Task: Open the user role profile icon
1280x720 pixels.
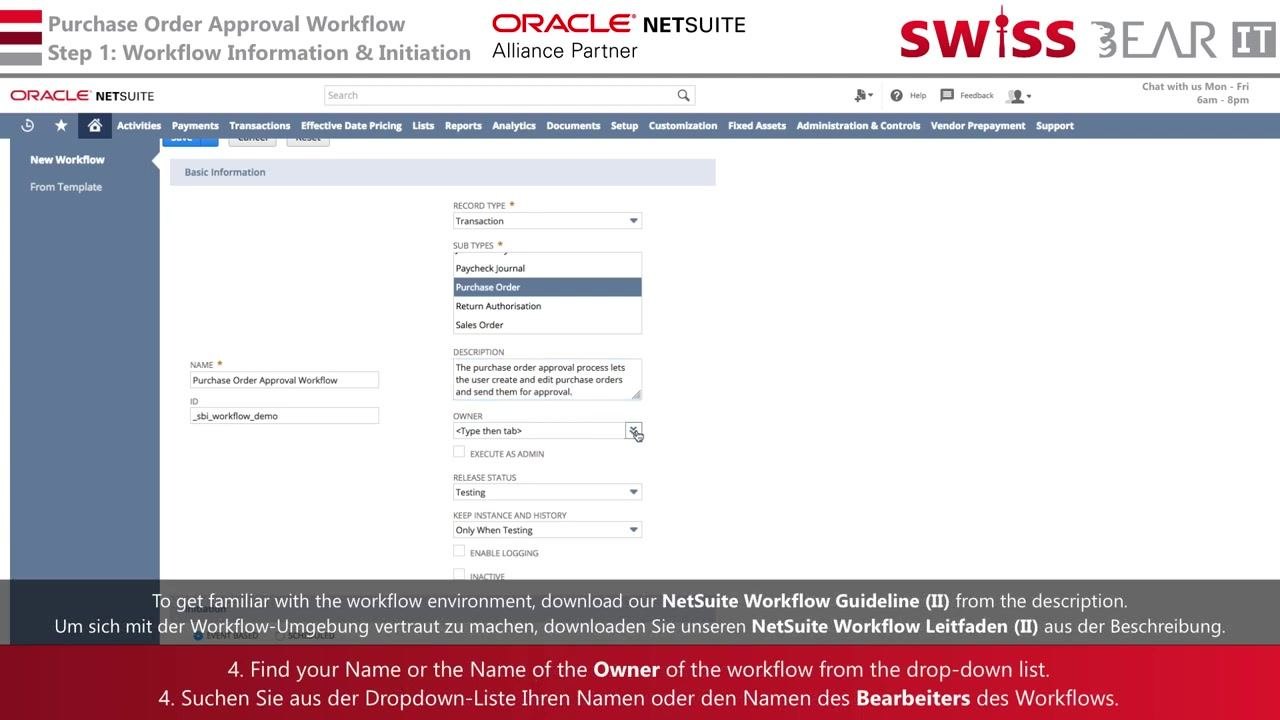Action: [x=1018, y=96]
